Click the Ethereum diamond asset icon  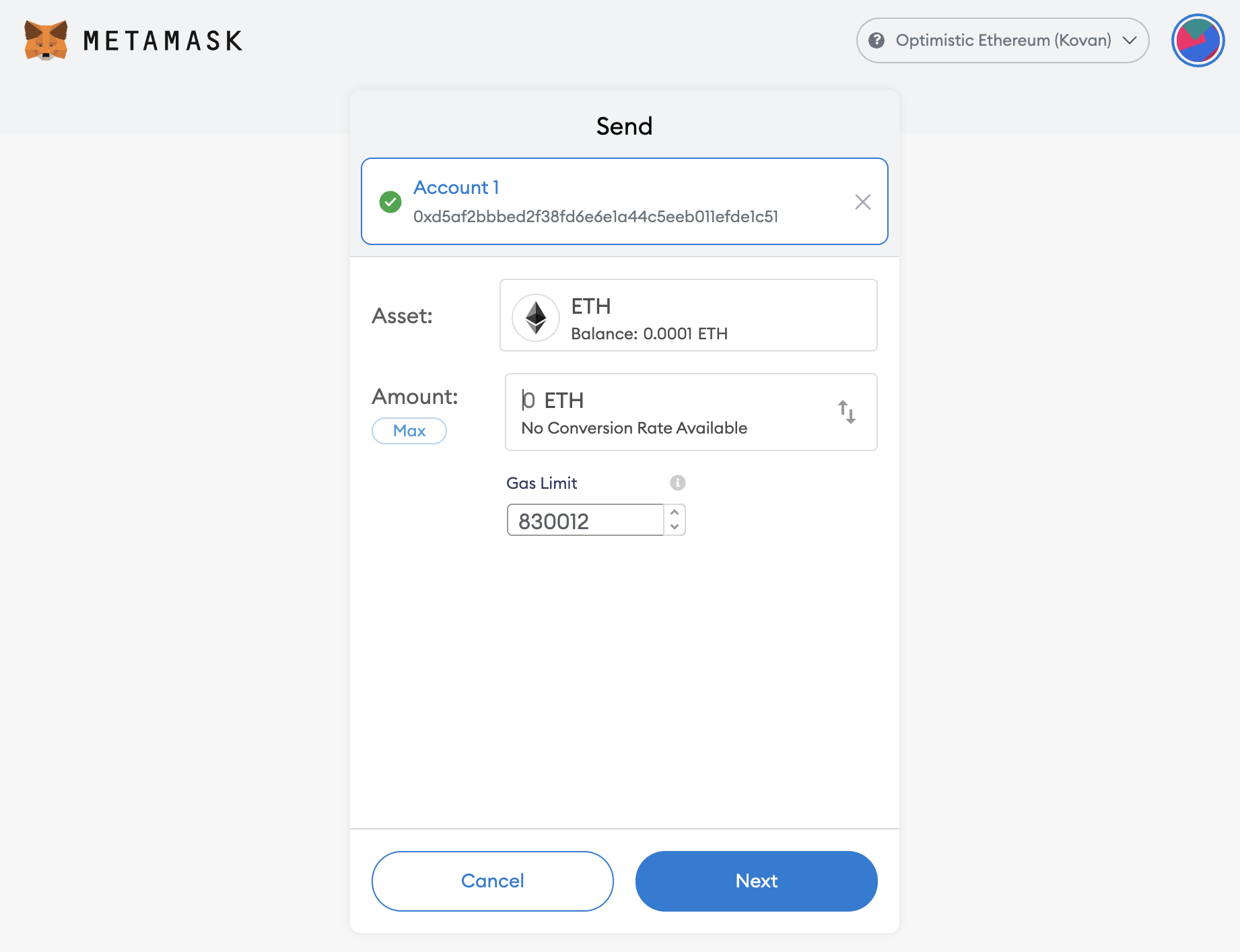coord(535,316)
